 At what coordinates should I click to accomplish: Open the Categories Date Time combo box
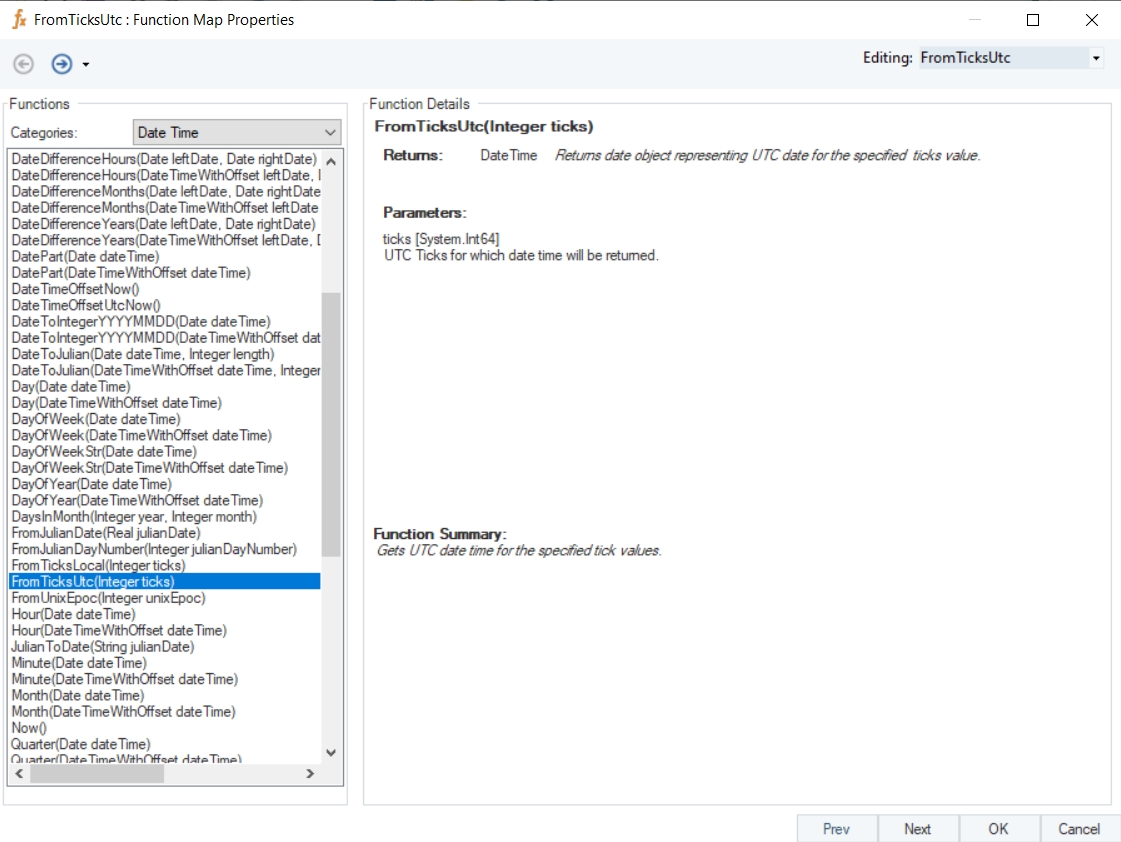[237, 132]
